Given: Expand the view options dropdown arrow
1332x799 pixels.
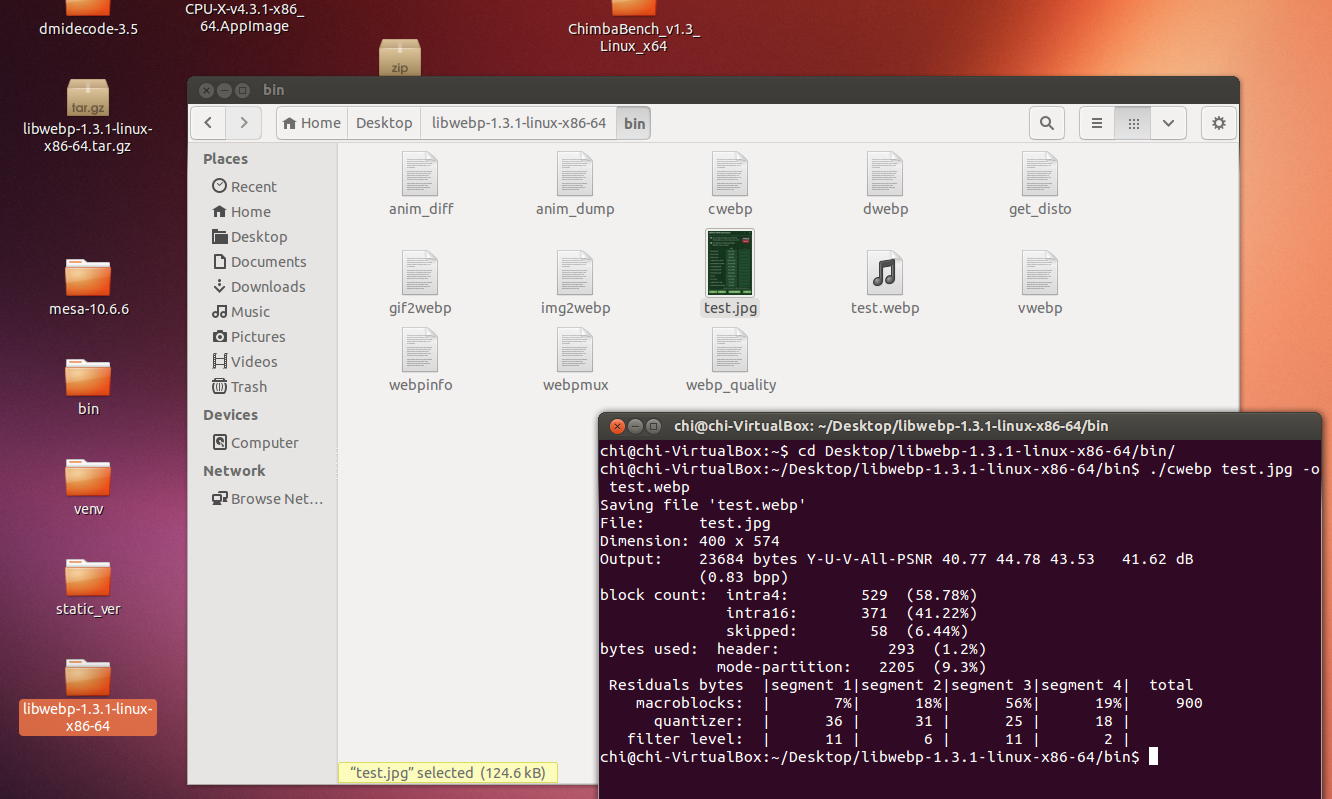Looking at the screenshot, I should [1168, 123].
